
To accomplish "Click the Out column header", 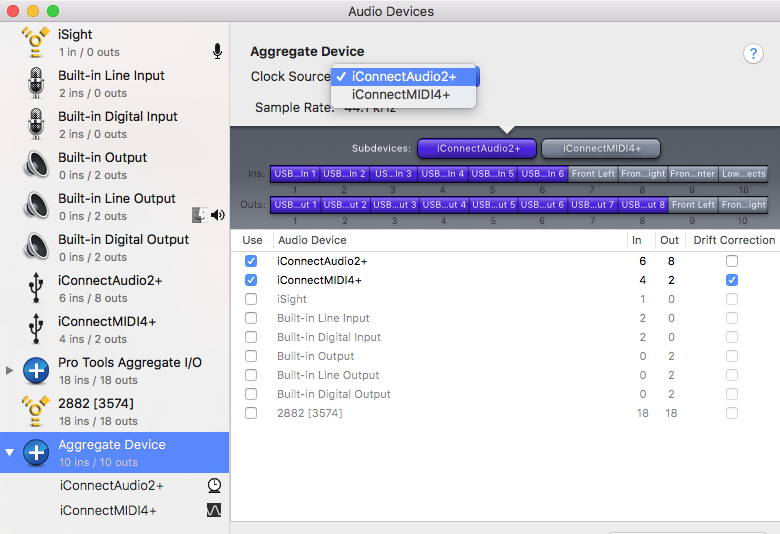I will pos(670,240).
